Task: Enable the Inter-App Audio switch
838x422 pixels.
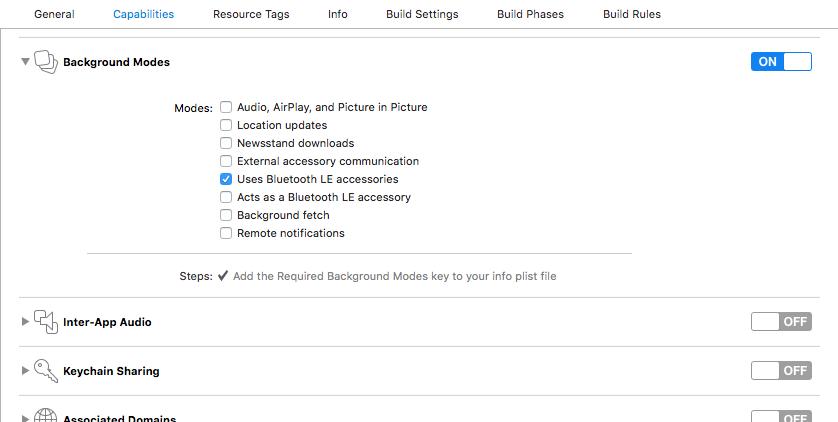Action: tap(781, 322)
